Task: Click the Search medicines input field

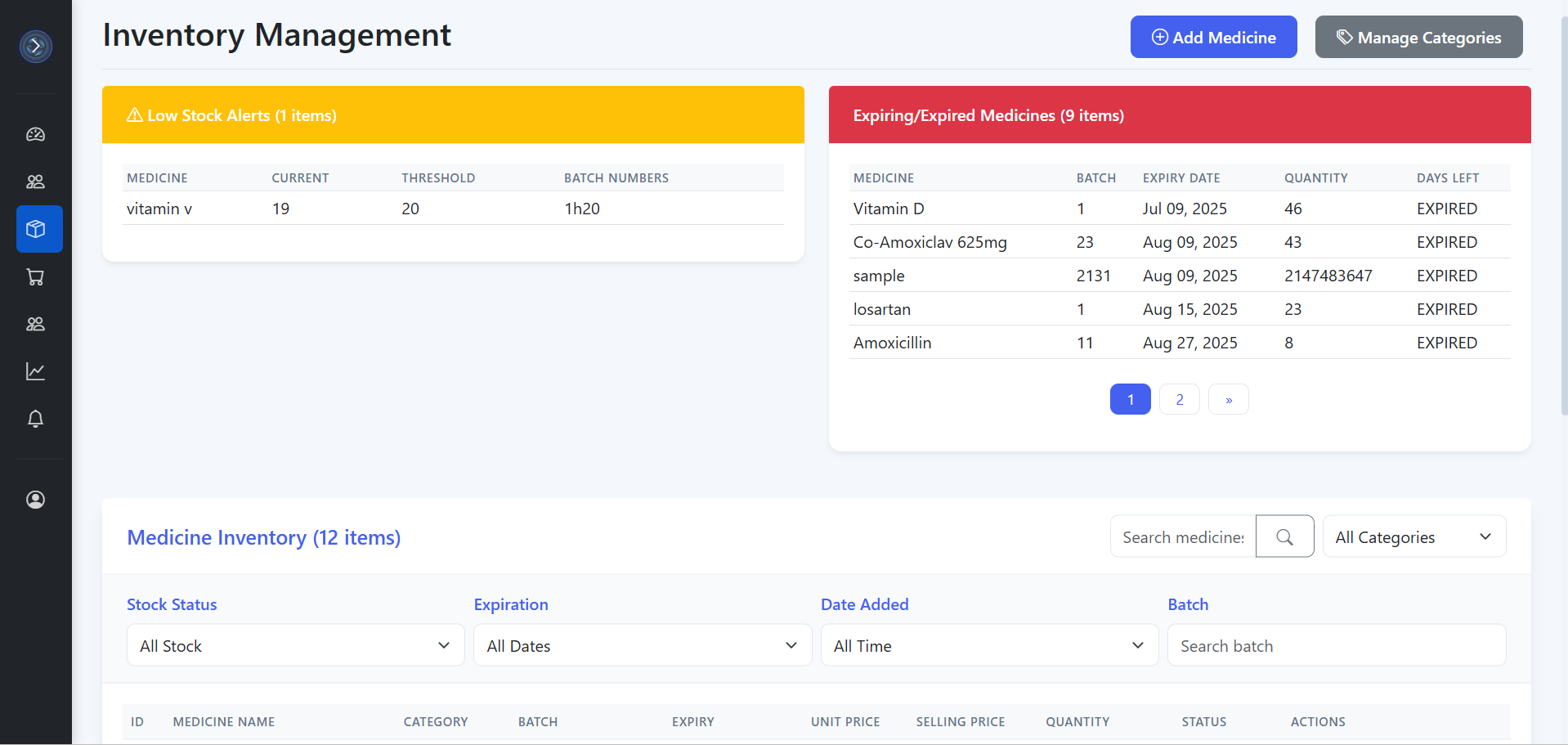Action: (x=1182, y=536)
